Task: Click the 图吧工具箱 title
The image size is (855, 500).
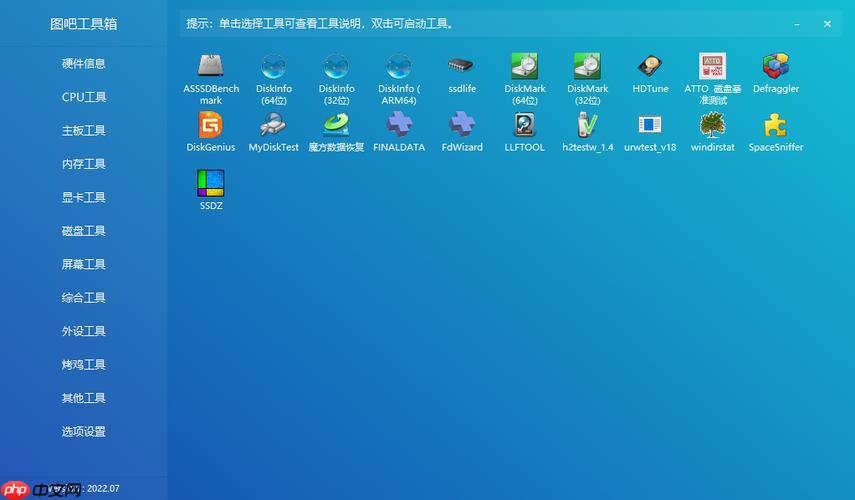Action: [83, 24]
